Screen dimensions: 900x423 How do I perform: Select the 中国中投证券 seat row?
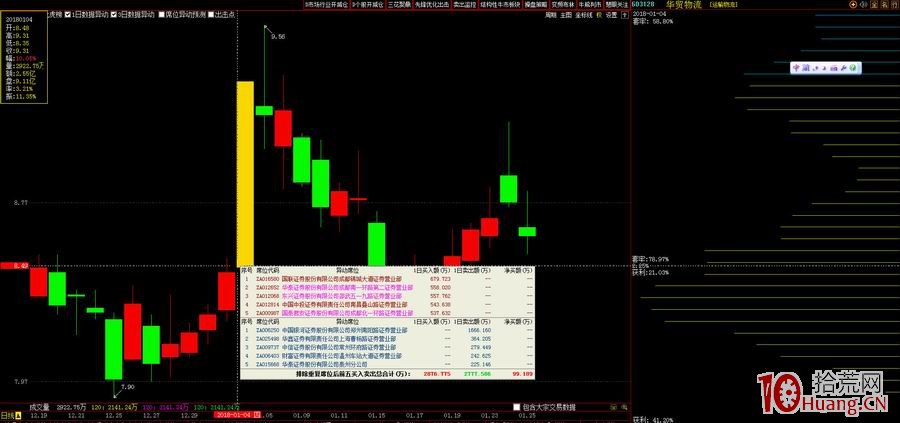(387, 305)
